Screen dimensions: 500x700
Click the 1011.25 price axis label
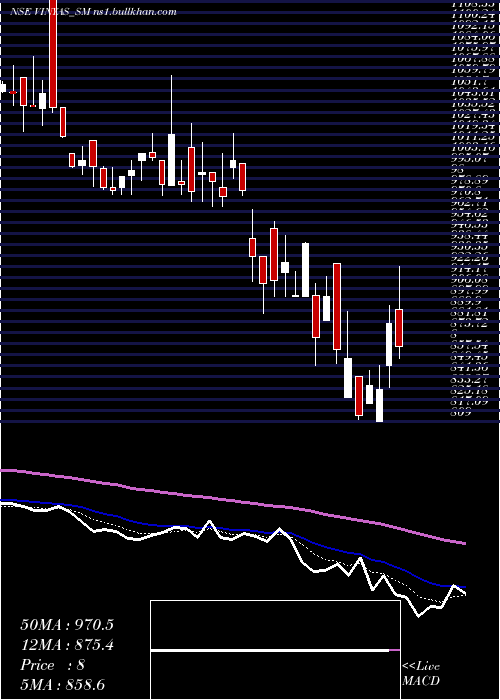[475, 137]
